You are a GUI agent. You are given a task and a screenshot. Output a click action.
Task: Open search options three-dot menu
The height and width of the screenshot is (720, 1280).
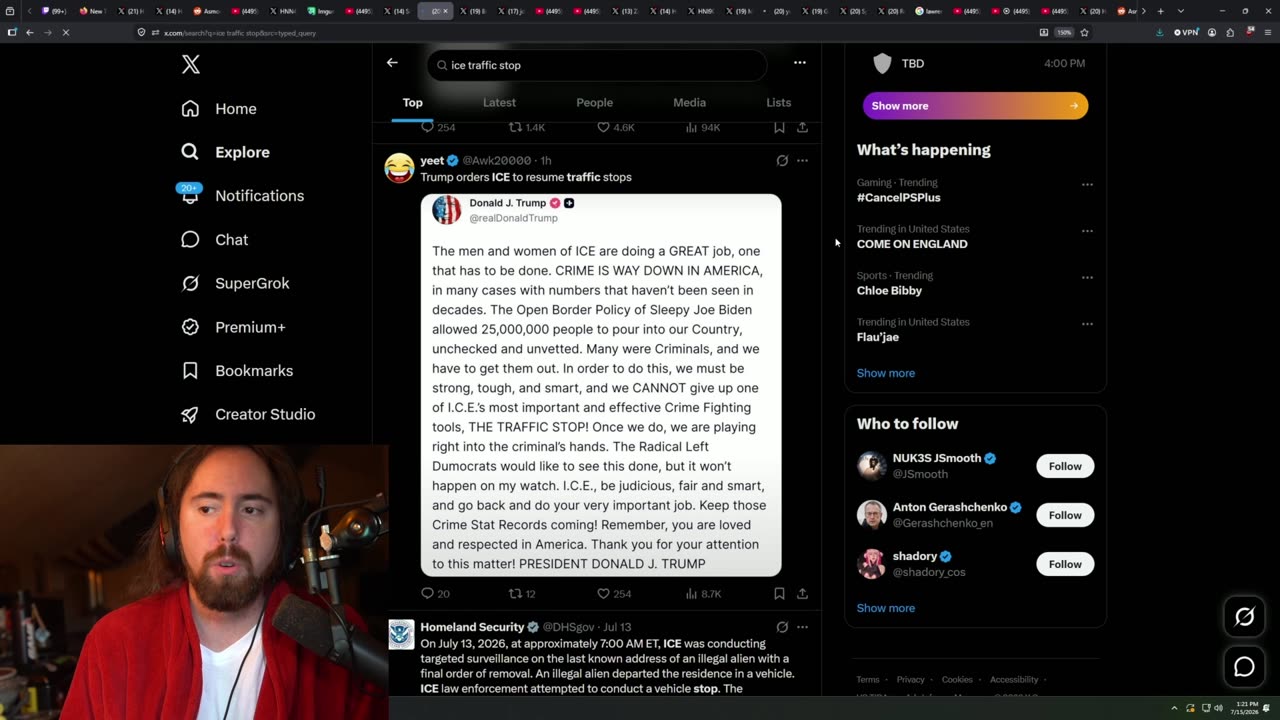pos(799,62)
